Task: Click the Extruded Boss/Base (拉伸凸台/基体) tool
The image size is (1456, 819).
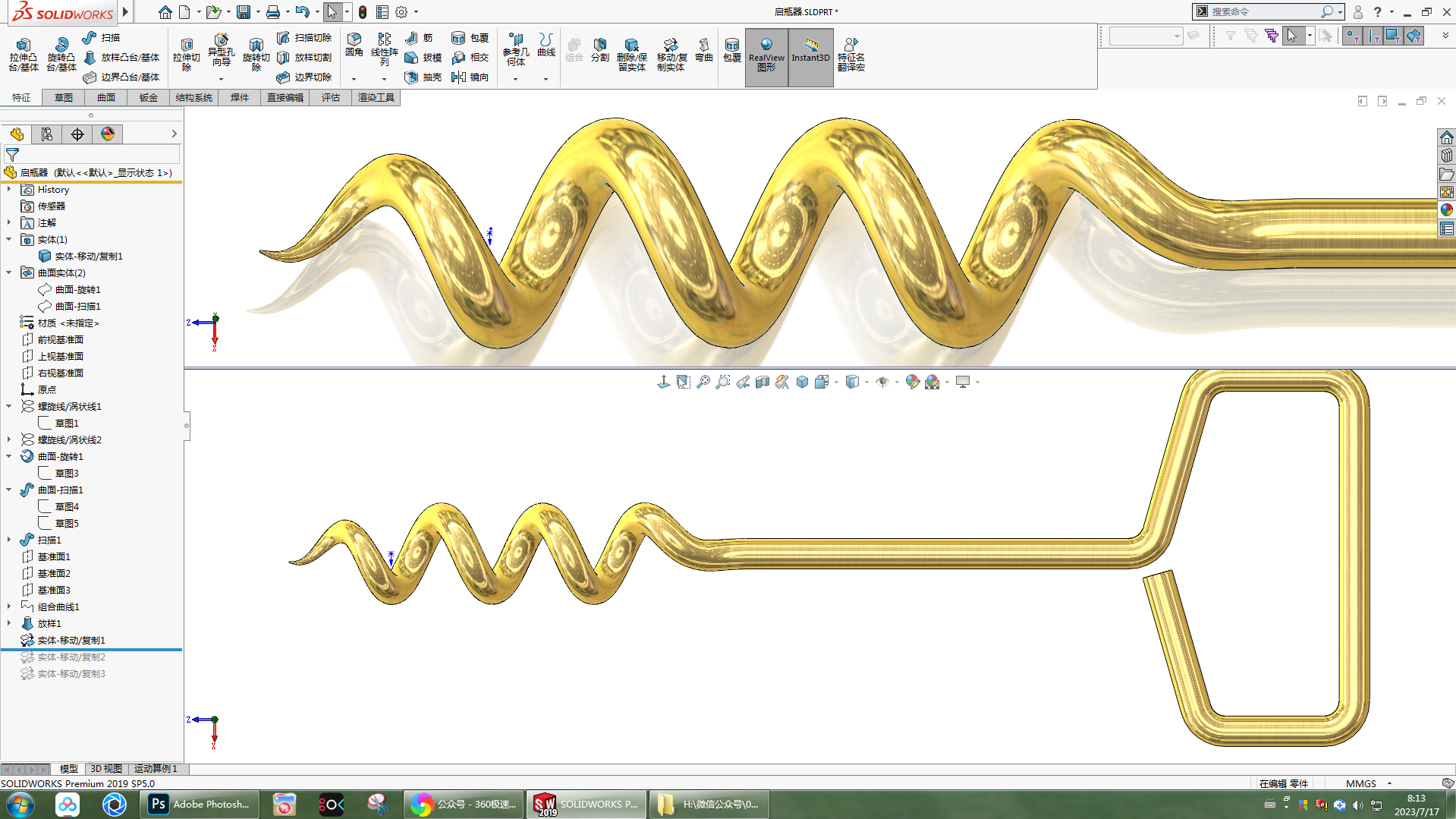Action: pos(23,55)
